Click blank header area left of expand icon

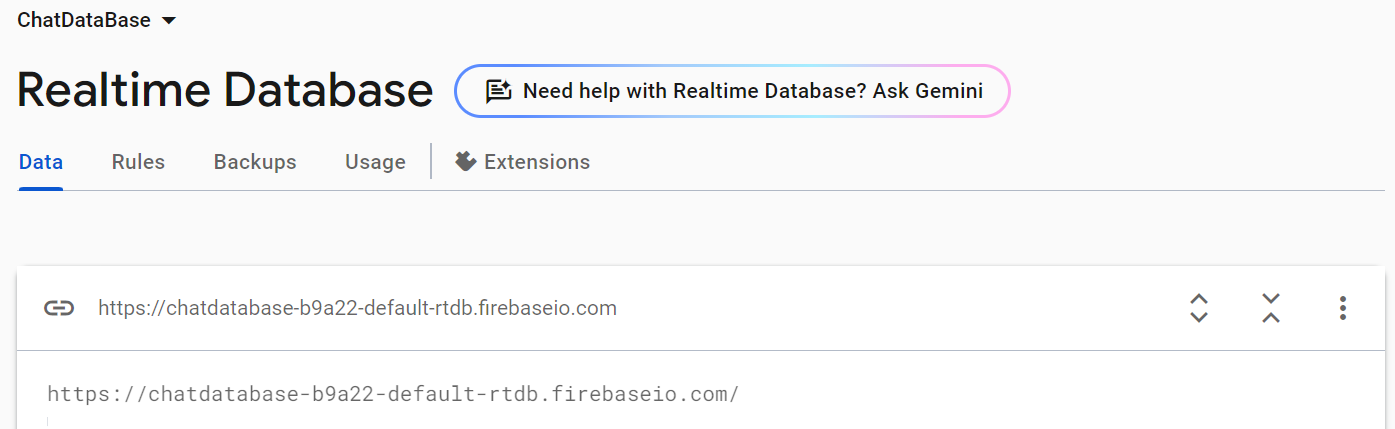pyautogui.click(x=900, y=308)
